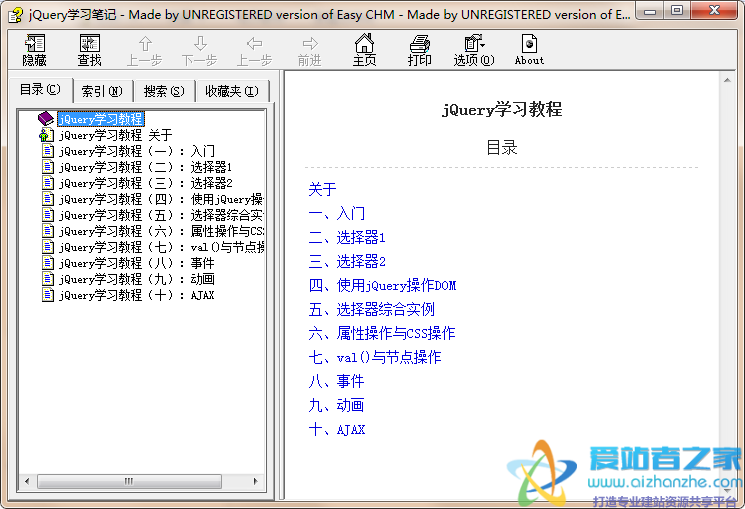Open the 三、选择器2 link
Screen dimensions: 745x509
point(347,261)
